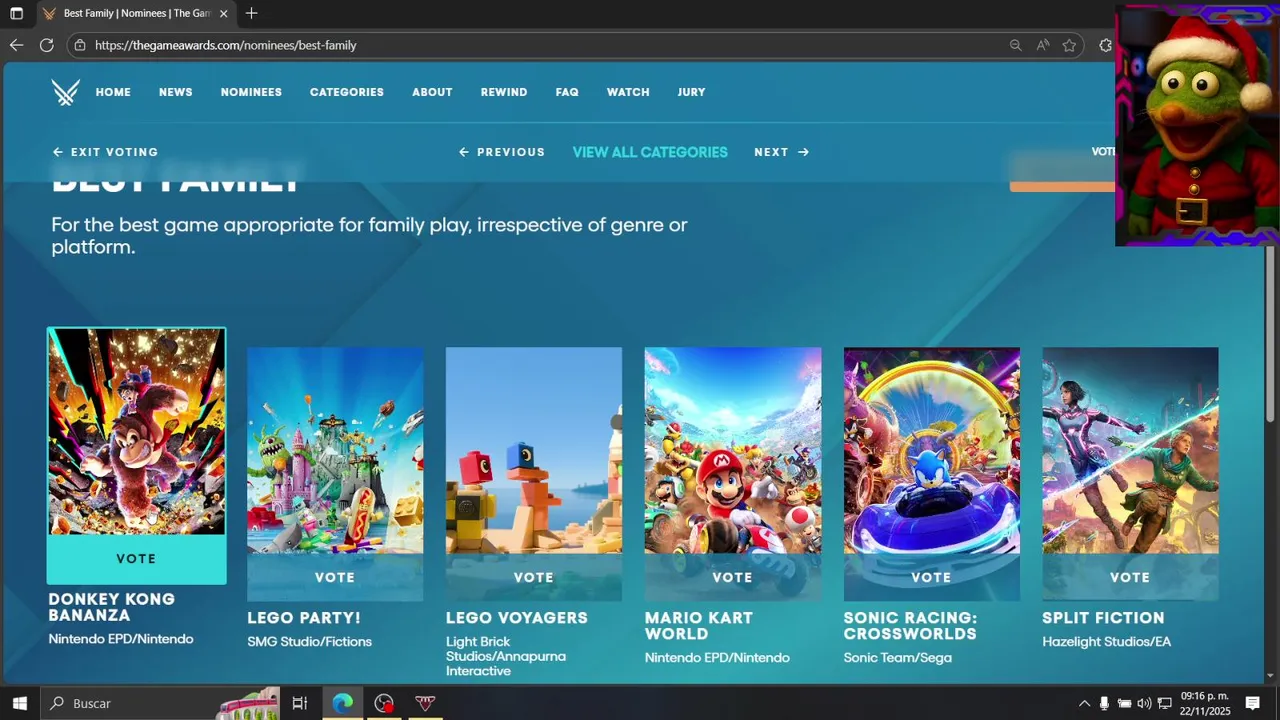Click Split Fiction cover art
Screen dimensions: 1280x720
[1130, 450]
